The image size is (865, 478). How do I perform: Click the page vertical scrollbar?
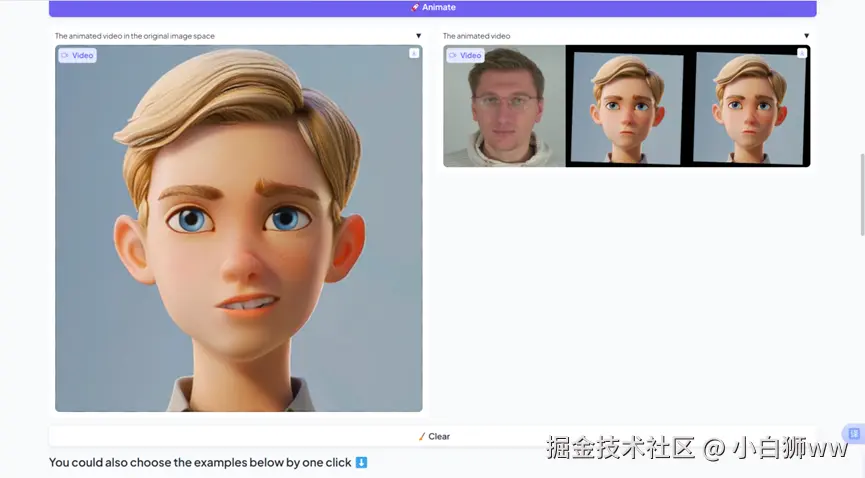pyautogui.click(x=862, y=194)
